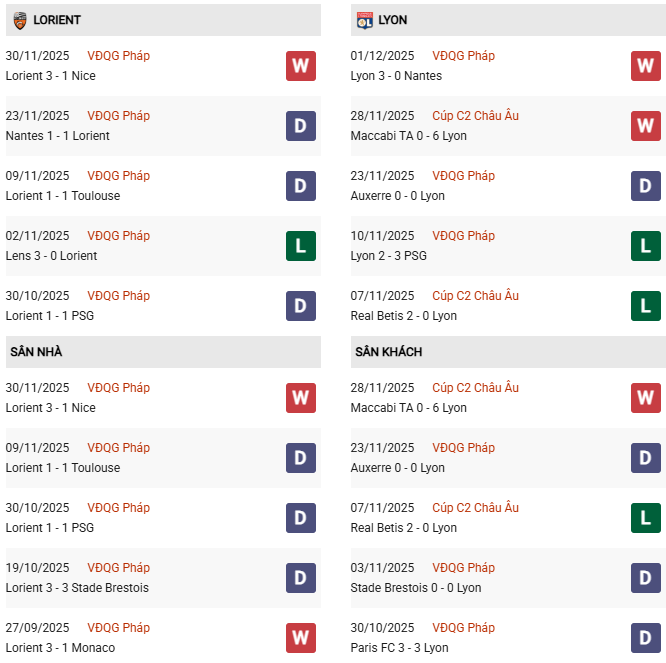Viewport: 666px width, 663px height.
Task: Select the LORIENT team heading
Action: point(57,20)
